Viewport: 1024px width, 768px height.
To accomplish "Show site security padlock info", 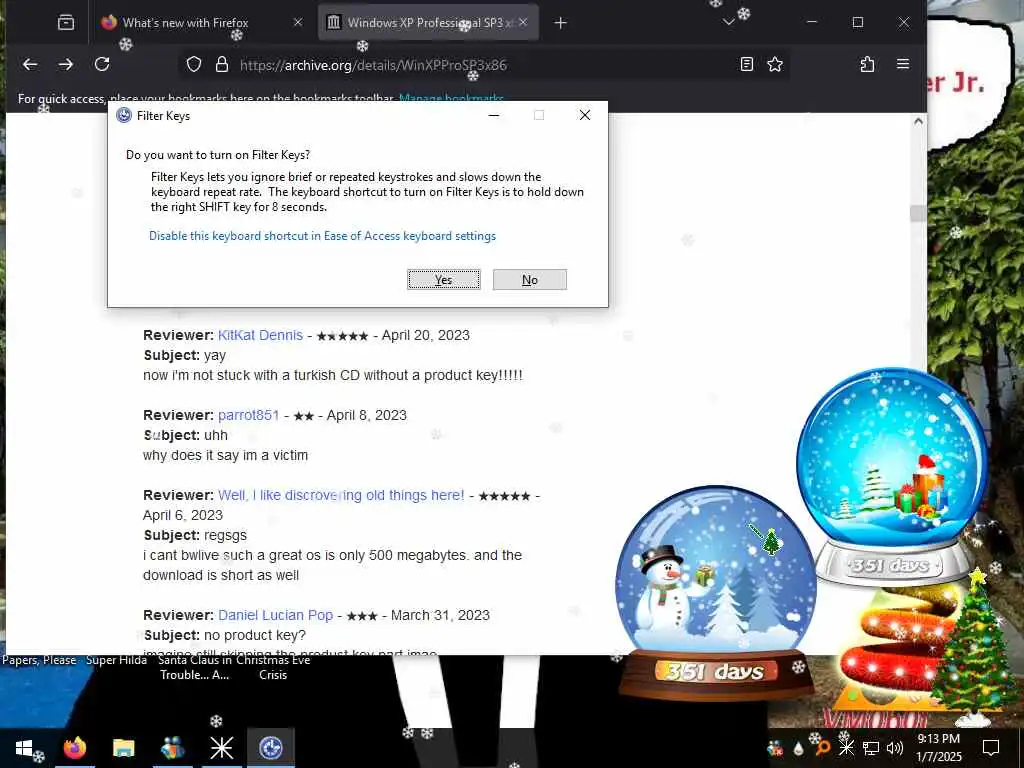I will tap(222, 64).
